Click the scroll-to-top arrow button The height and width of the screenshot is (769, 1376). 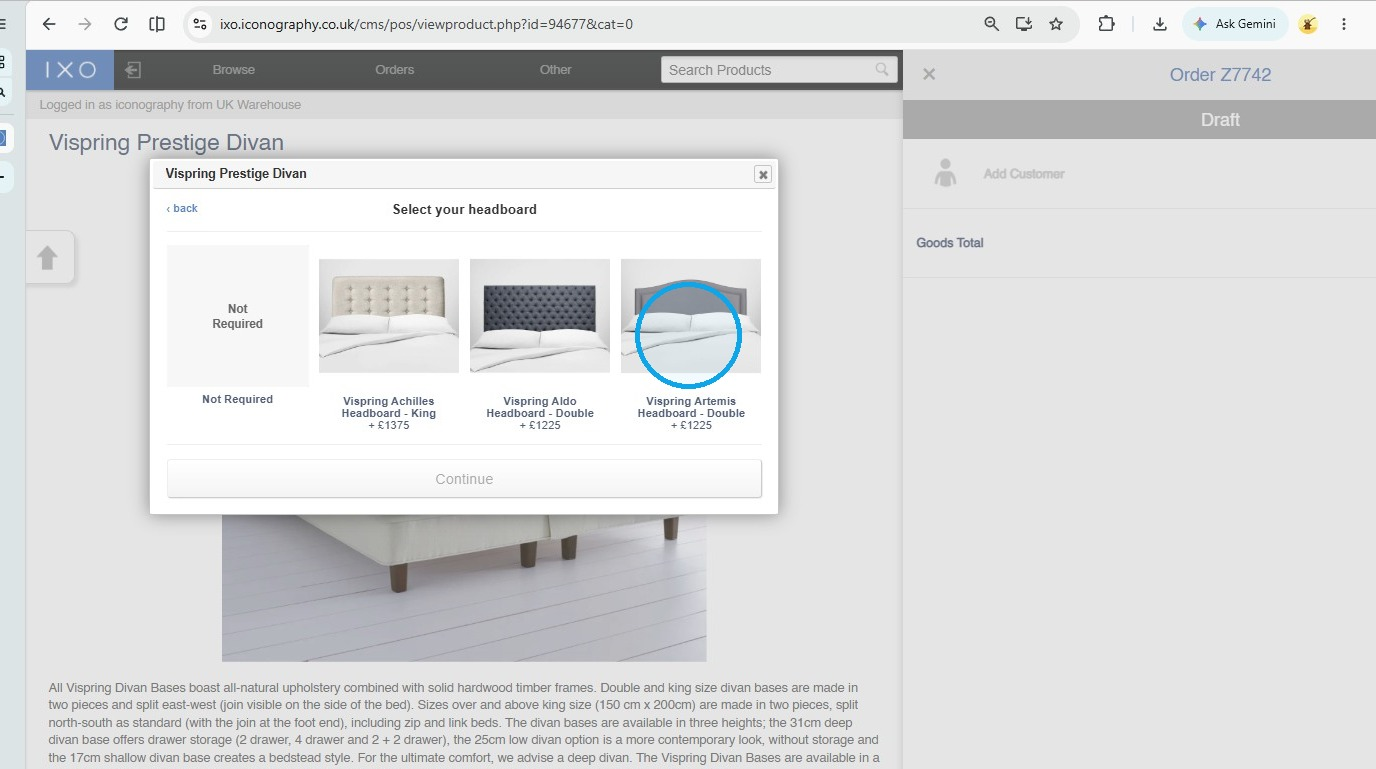pyautogui.click(x=48, y=257)
